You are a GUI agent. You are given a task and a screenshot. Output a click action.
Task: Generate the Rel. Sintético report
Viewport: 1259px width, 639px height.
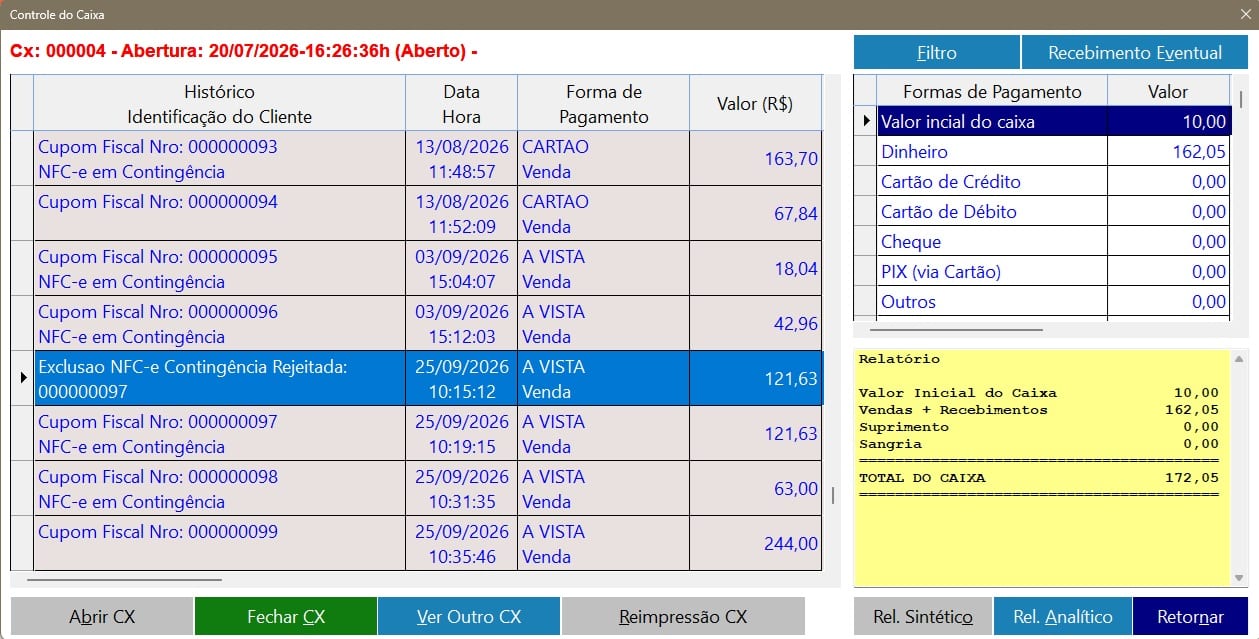(x=923, y=617)
